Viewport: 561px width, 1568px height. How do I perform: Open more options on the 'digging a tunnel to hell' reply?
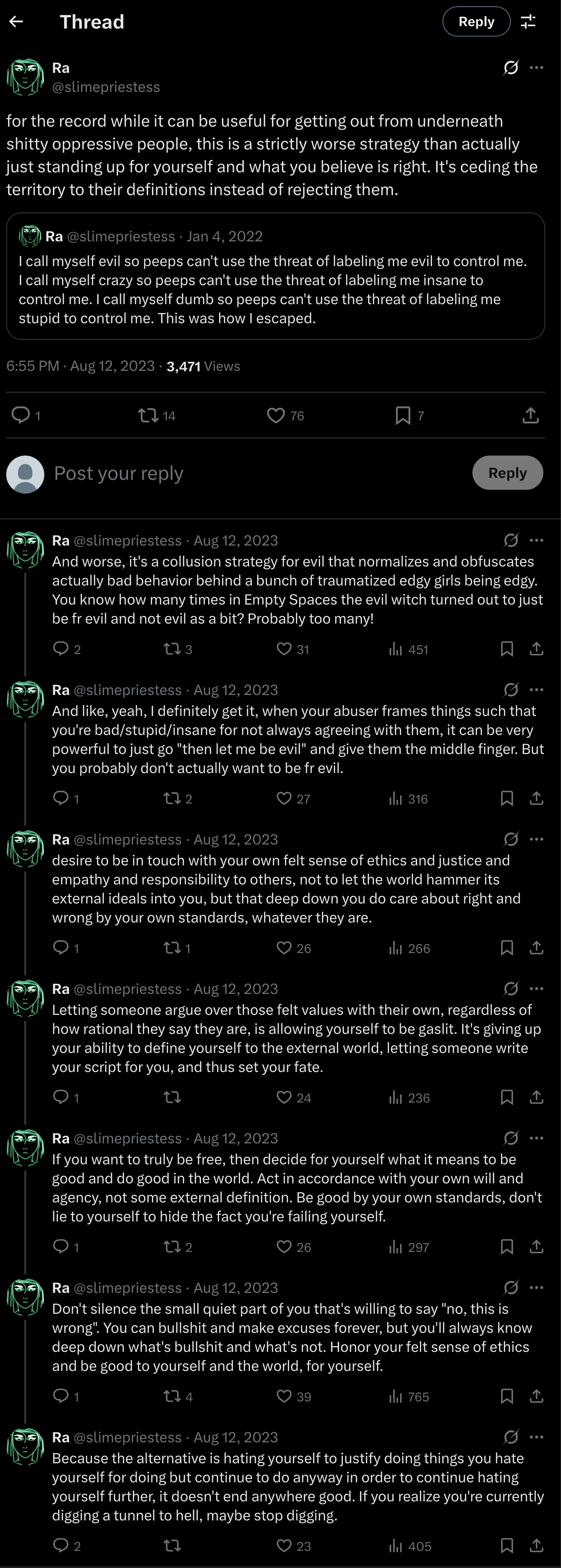coord(537,1437)
